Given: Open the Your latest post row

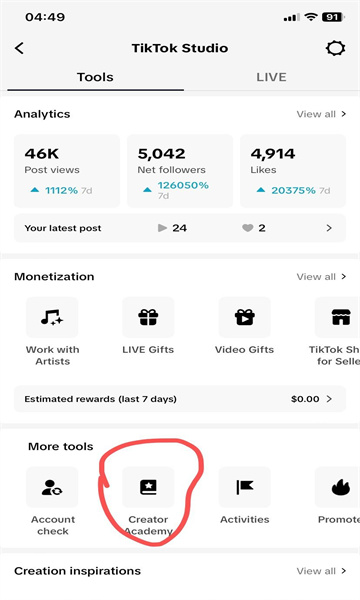Looking at the screenshot, I should [x=180, y=228].
